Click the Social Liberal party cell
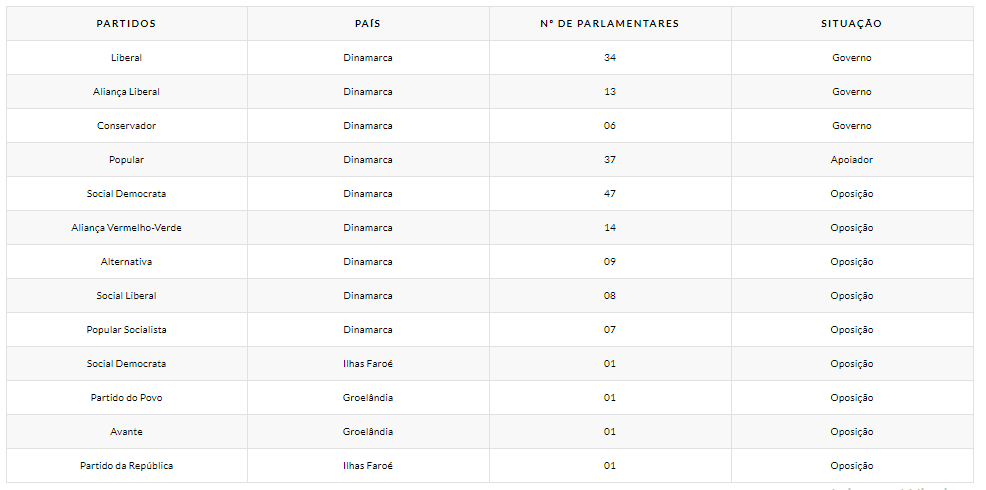 126,296
